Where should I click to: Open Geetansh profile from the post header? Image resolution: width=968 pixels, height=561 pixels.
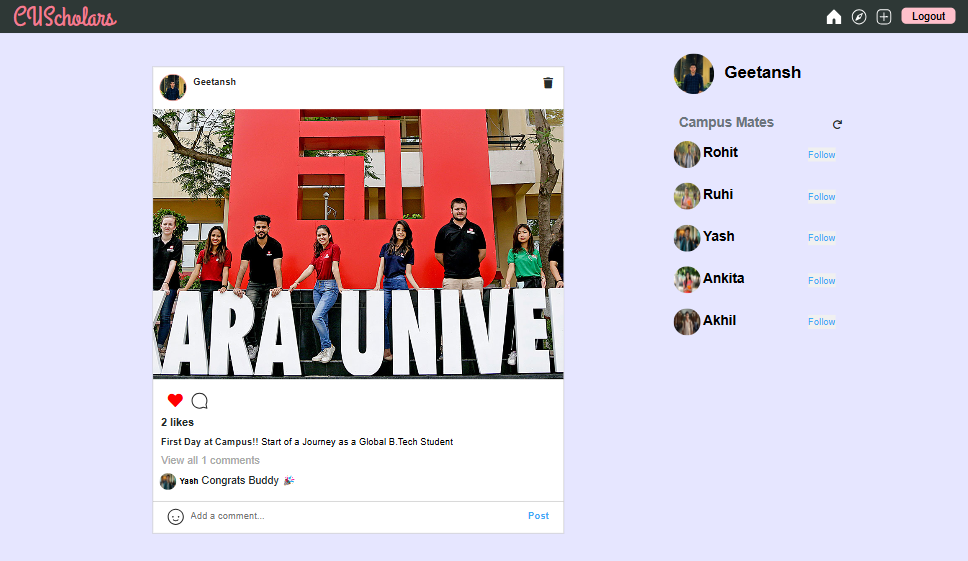(214, 82)
